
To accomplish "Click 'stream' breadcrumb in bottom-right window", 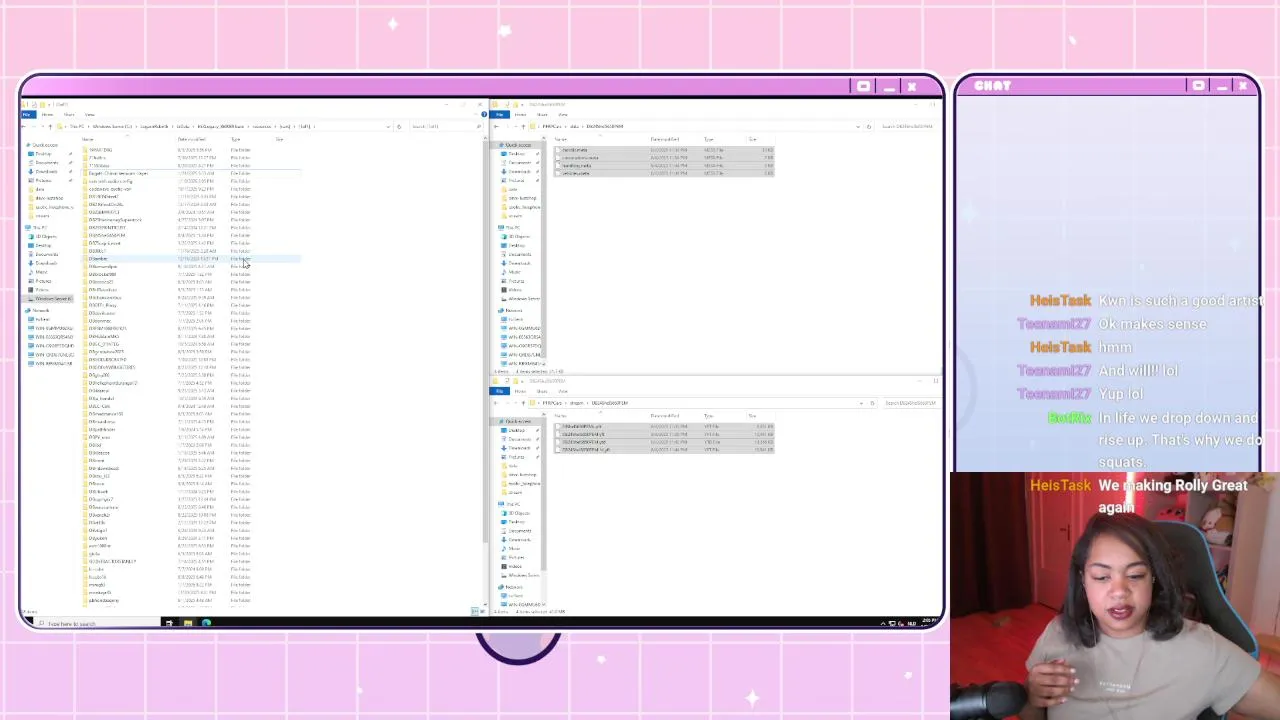I will [x=577, y=403].
